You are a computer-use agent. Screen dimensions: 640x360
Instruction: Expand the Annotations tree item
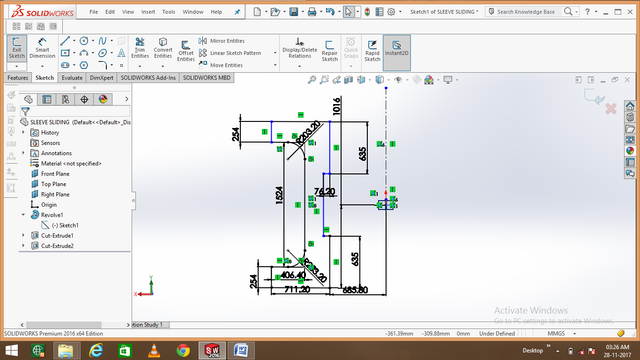coord(23,153)
